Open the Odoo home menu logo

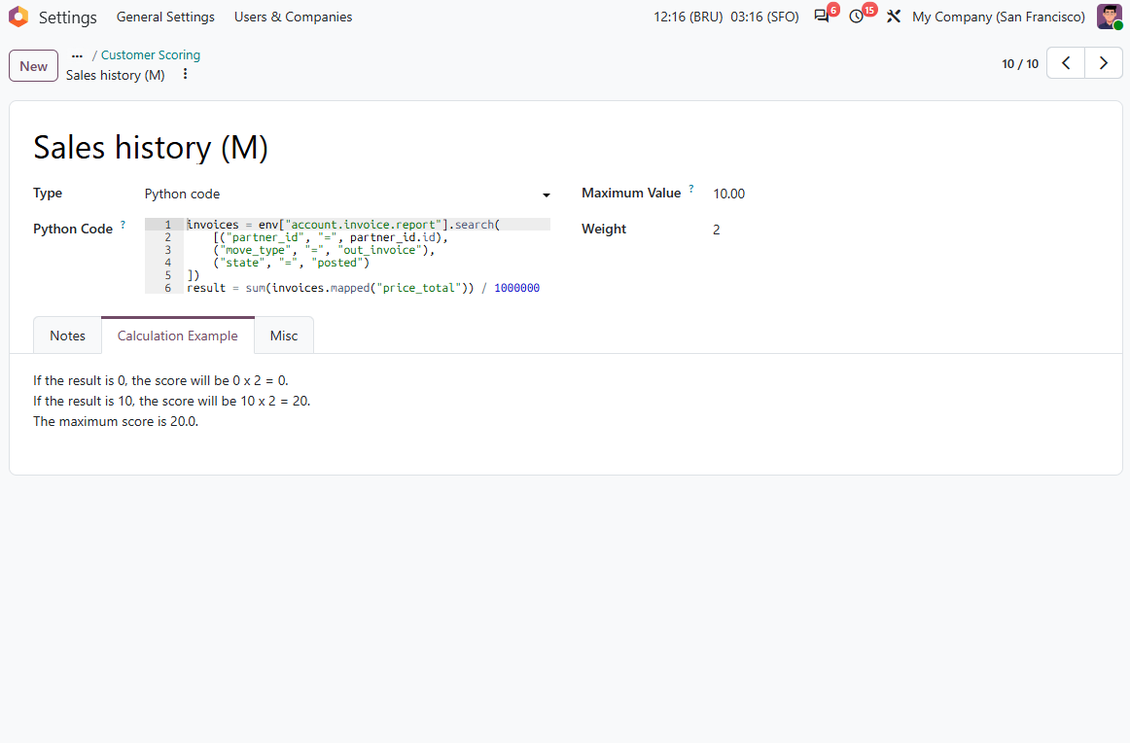pos(18,17)
